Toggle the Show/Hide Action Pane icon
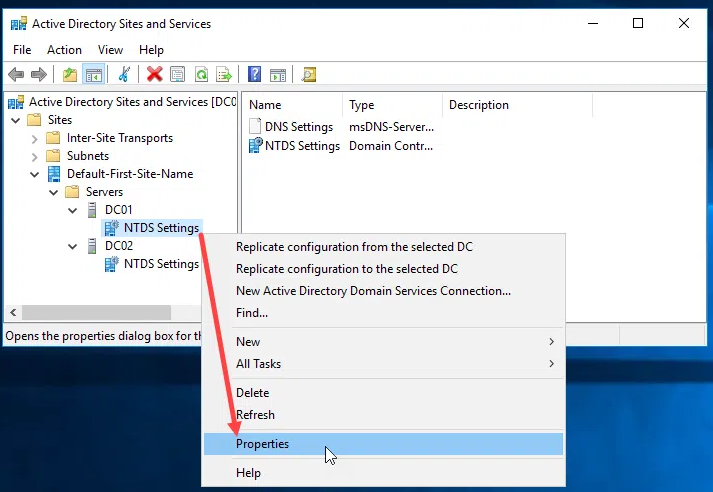Image resolution: width=713 pixels, height=492 pixels. tap(278, 74)
